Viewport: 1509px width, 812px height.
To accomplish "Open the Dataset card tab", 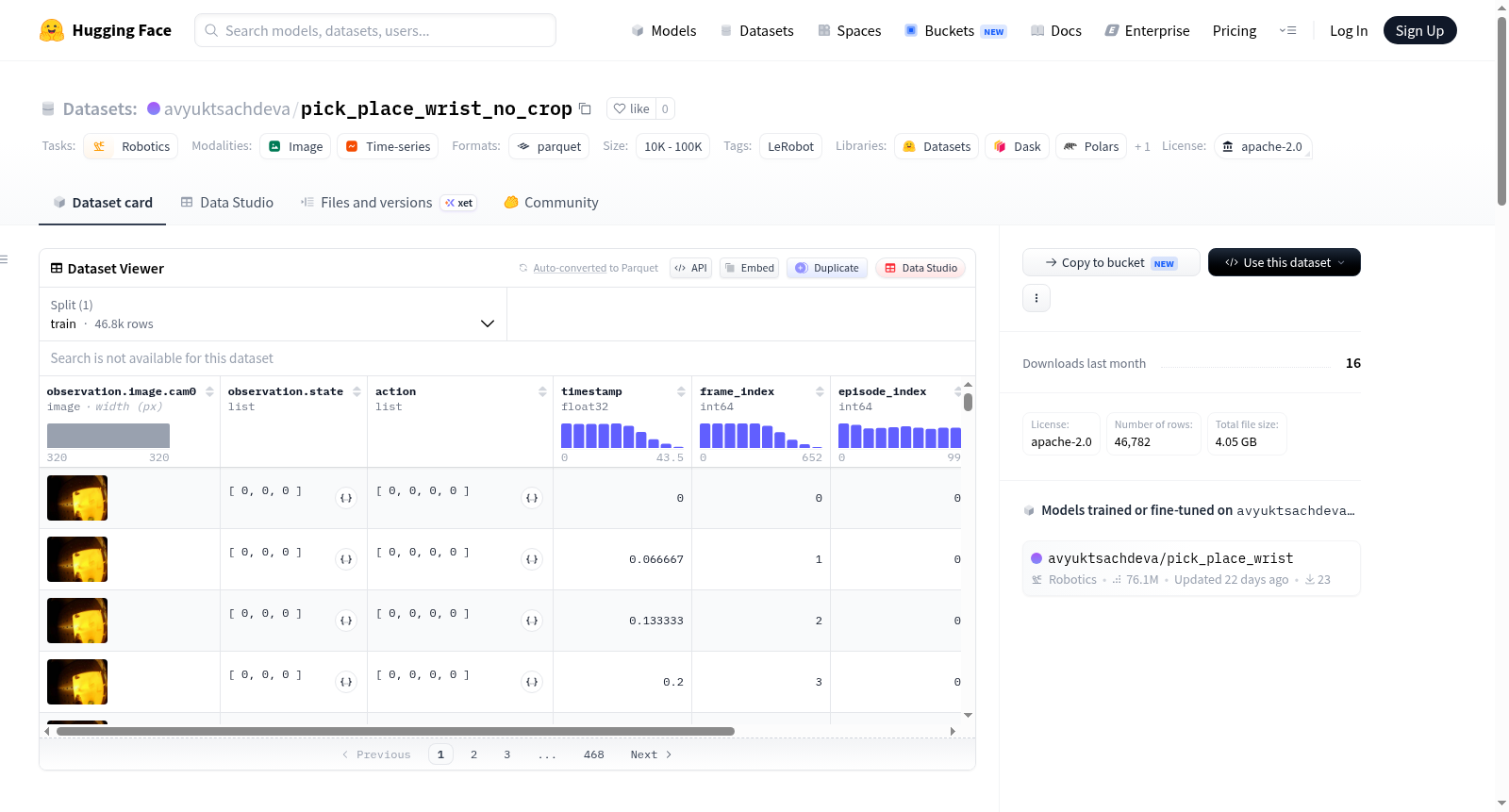I will [103, 202].
